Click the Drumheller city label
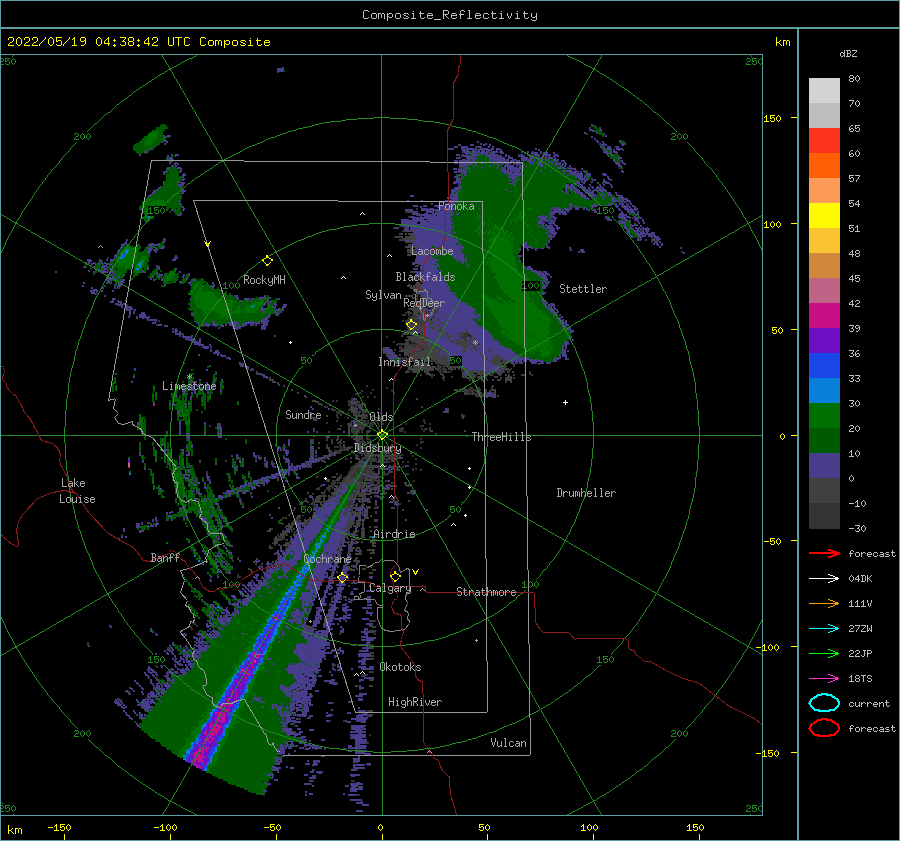 [586, 493]
